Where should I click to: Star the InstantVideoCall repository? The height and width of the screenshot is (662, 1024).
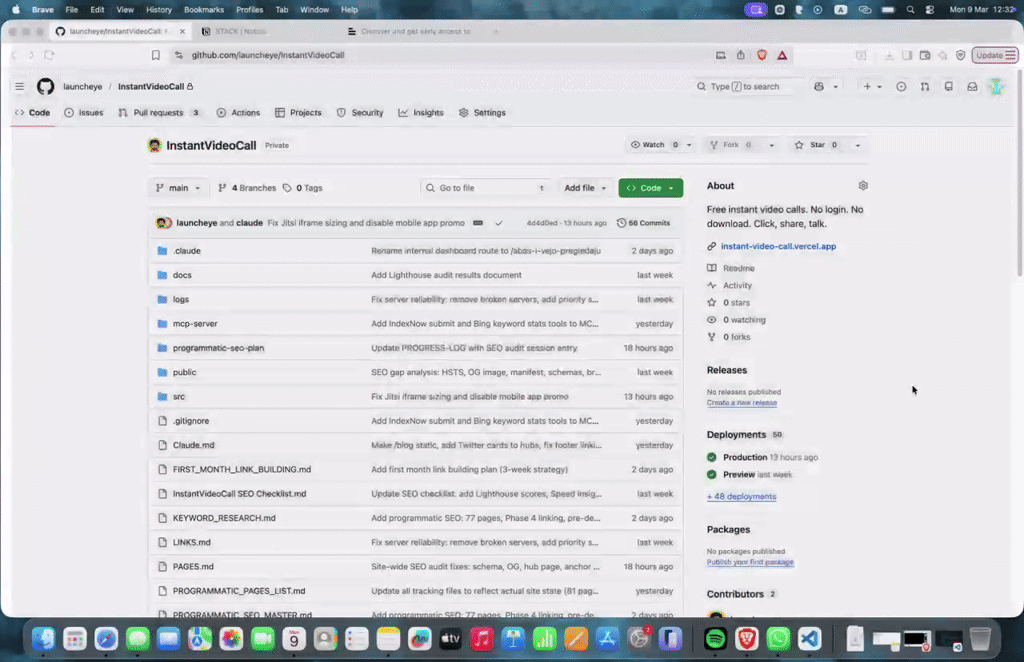[816, 145]
